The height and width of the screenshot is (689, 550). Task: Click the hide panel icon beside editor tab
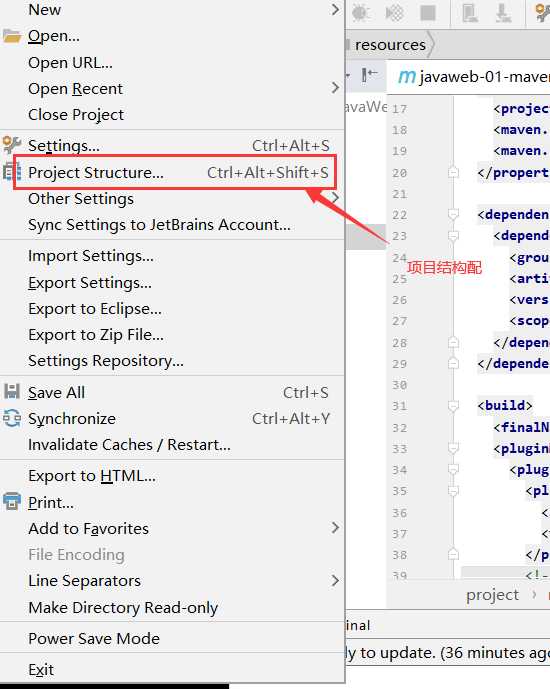pos(369,75)
